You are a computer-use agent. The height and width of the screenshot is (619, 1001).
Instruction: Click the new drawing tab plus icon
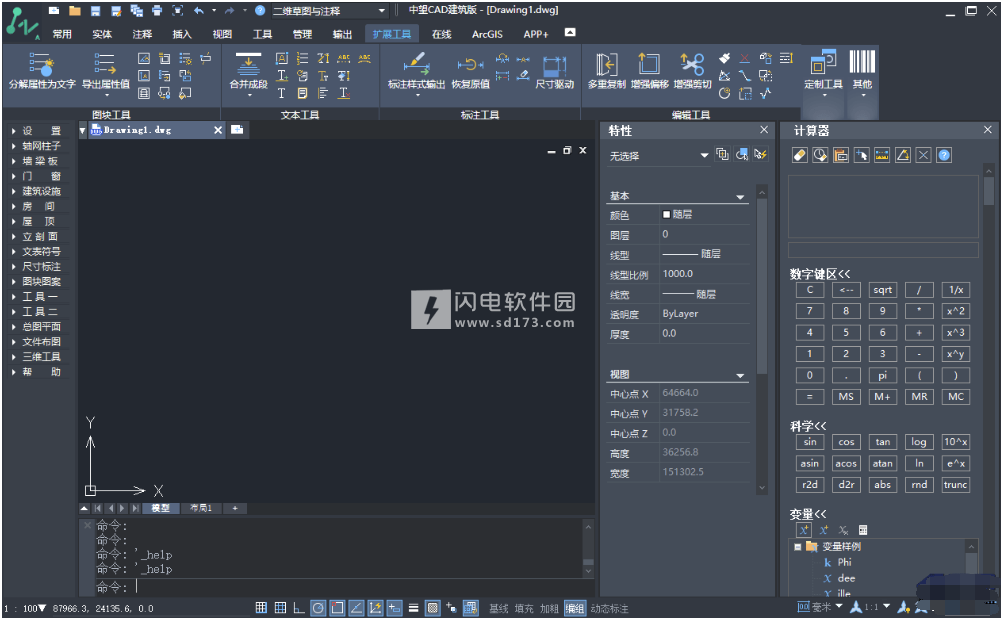[237, 130]
